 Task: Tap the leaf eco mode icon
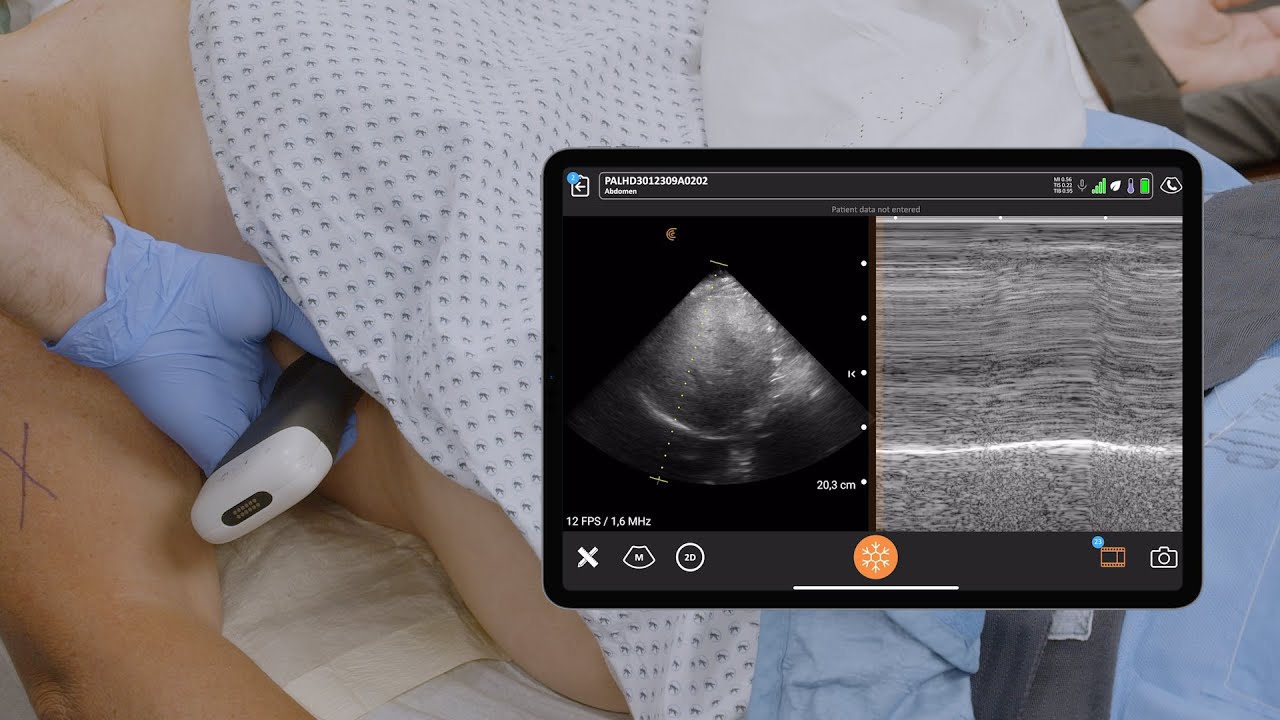click(1115, 186)
